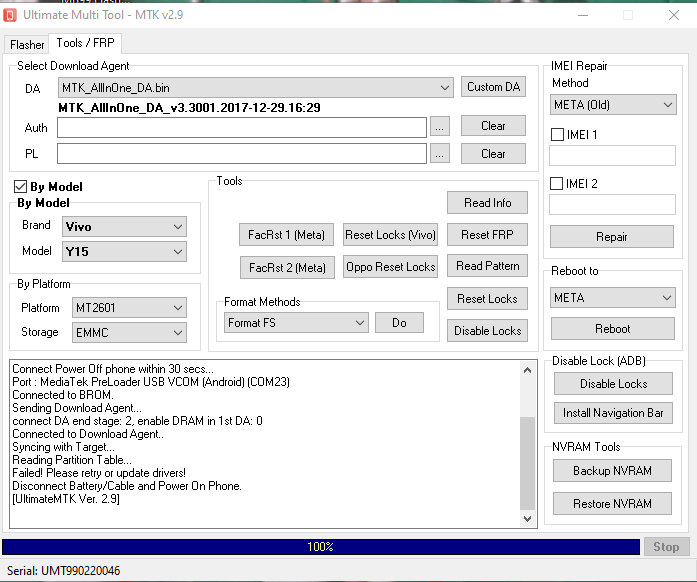Open the DA file dropdown

pos(256,88)
